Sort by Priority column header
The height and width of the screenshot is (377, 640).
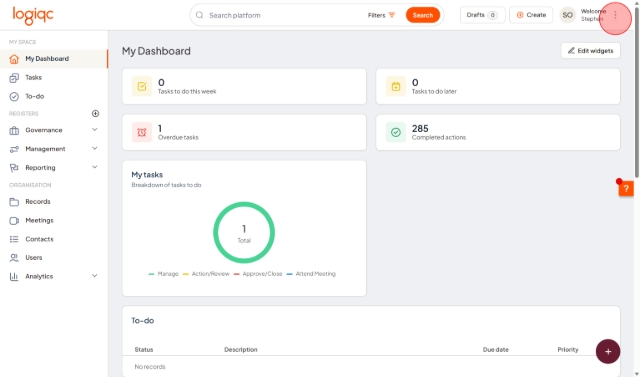click(x=568, y=350)
